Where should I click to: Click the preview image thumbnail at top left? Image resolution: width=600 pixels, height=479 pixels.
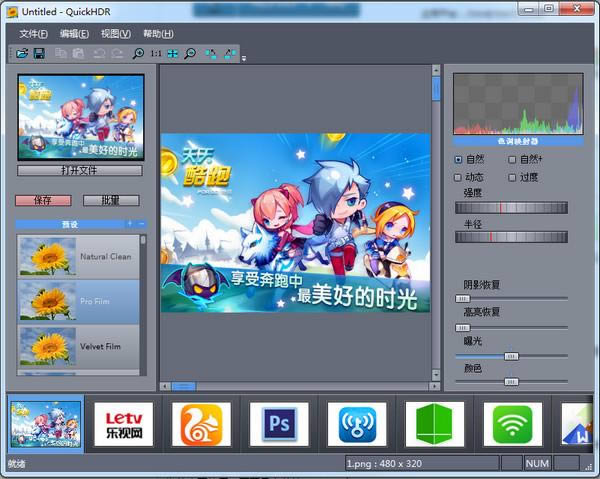[81, 117]
